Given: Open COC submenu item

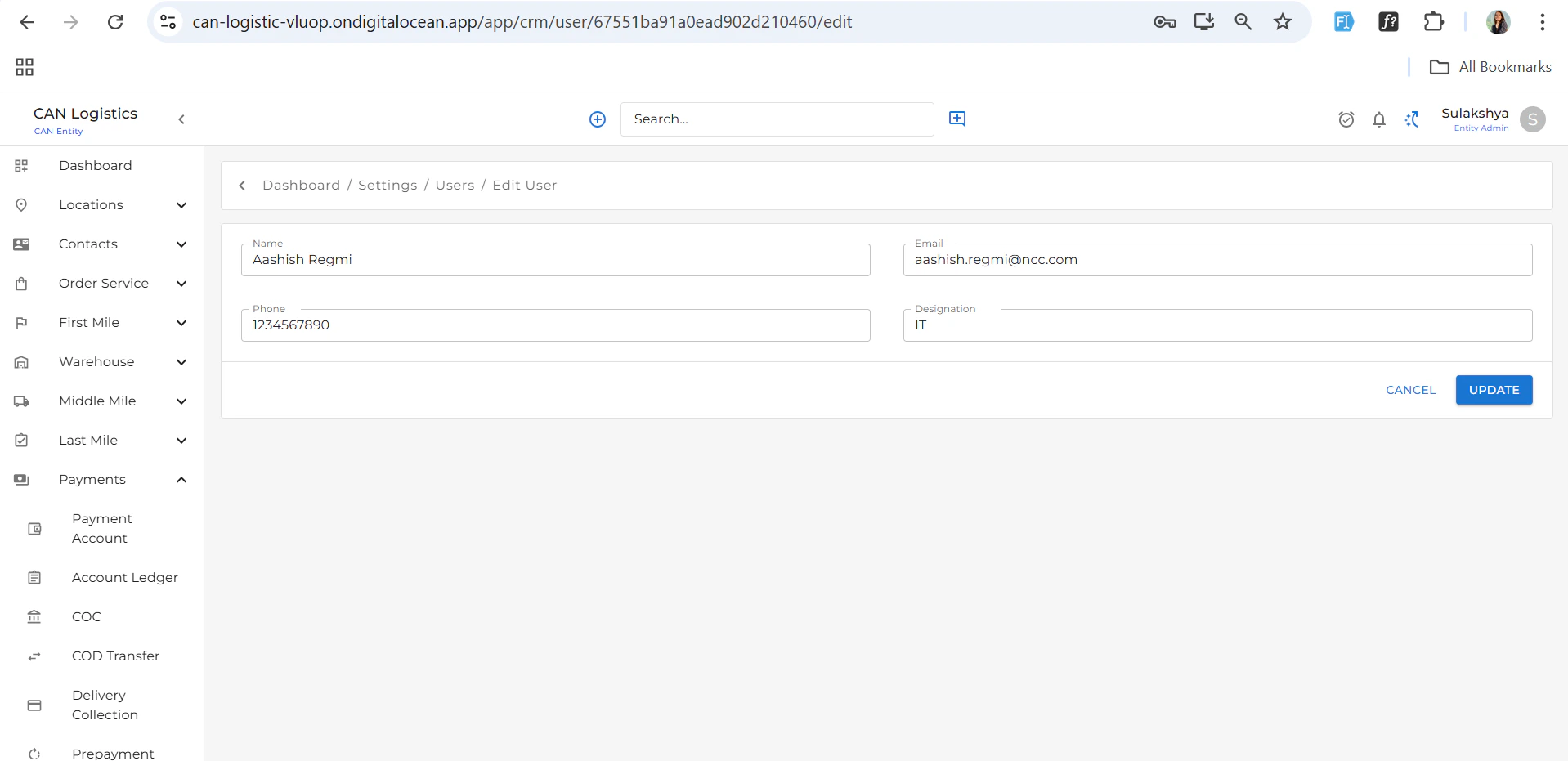Looking at the screenshot, I should (x=86, y=617).
